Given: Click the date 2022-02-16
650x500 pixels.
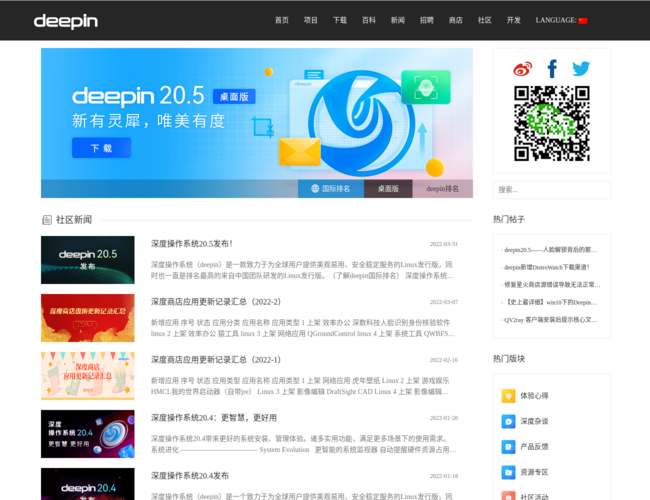Looking at the screenshot, I should point(444,360).
